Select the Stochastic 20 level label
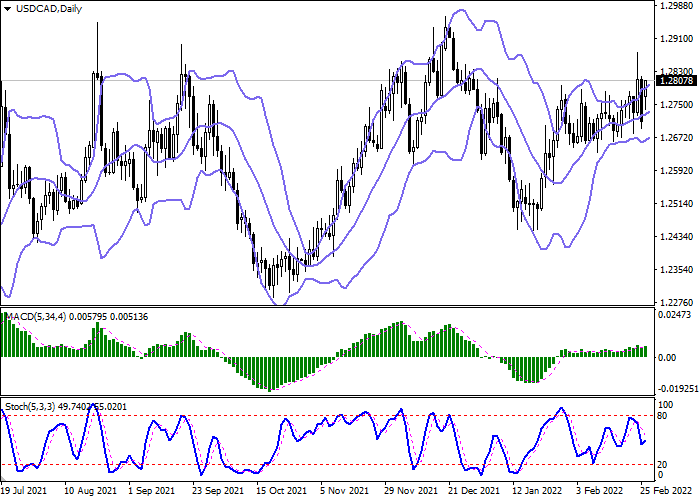The image size is (700, 500). pos(662,465)
